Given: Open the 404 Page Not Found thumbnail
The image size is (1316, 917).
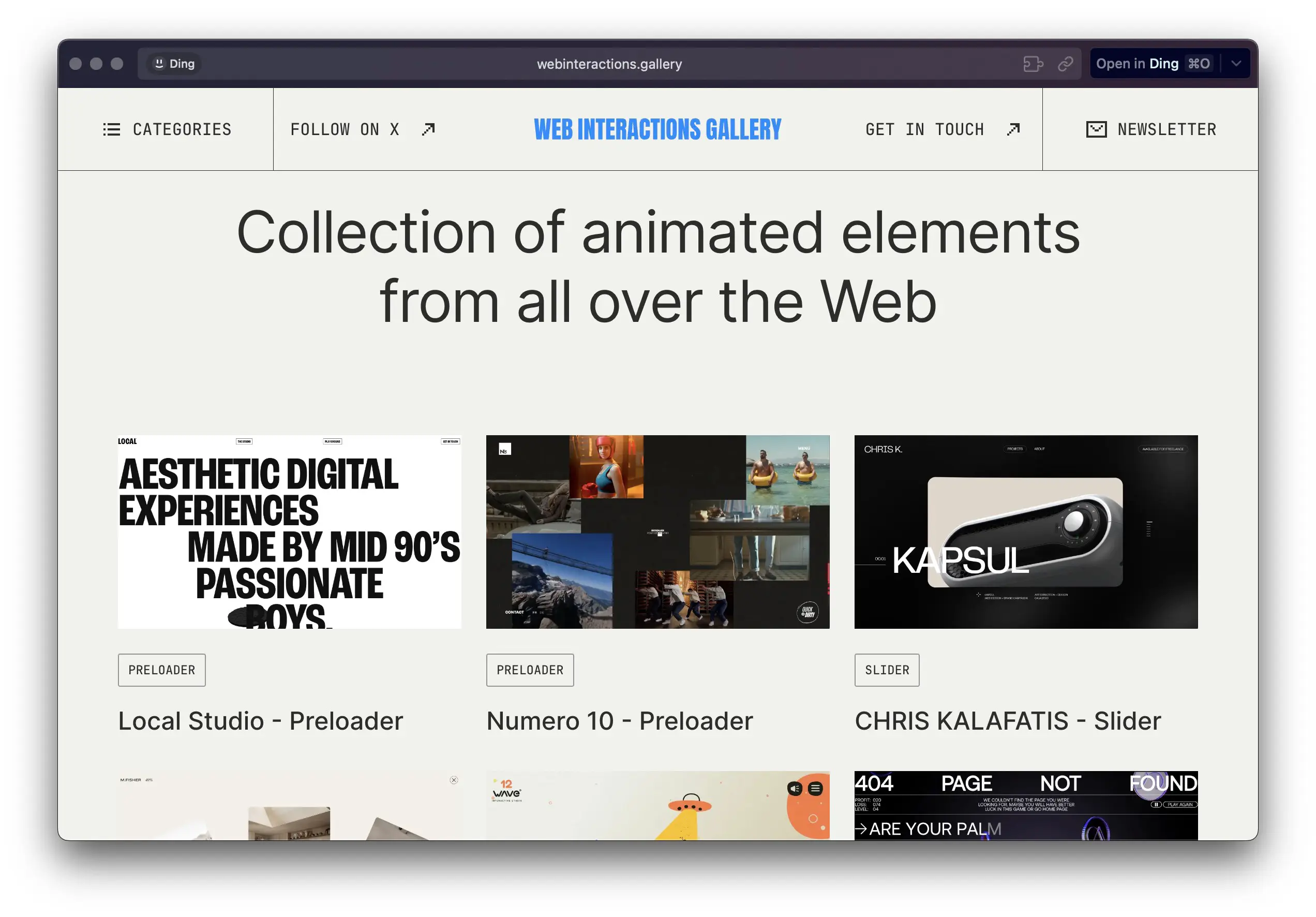Looking at the screenshot, I should [1026, 806].
